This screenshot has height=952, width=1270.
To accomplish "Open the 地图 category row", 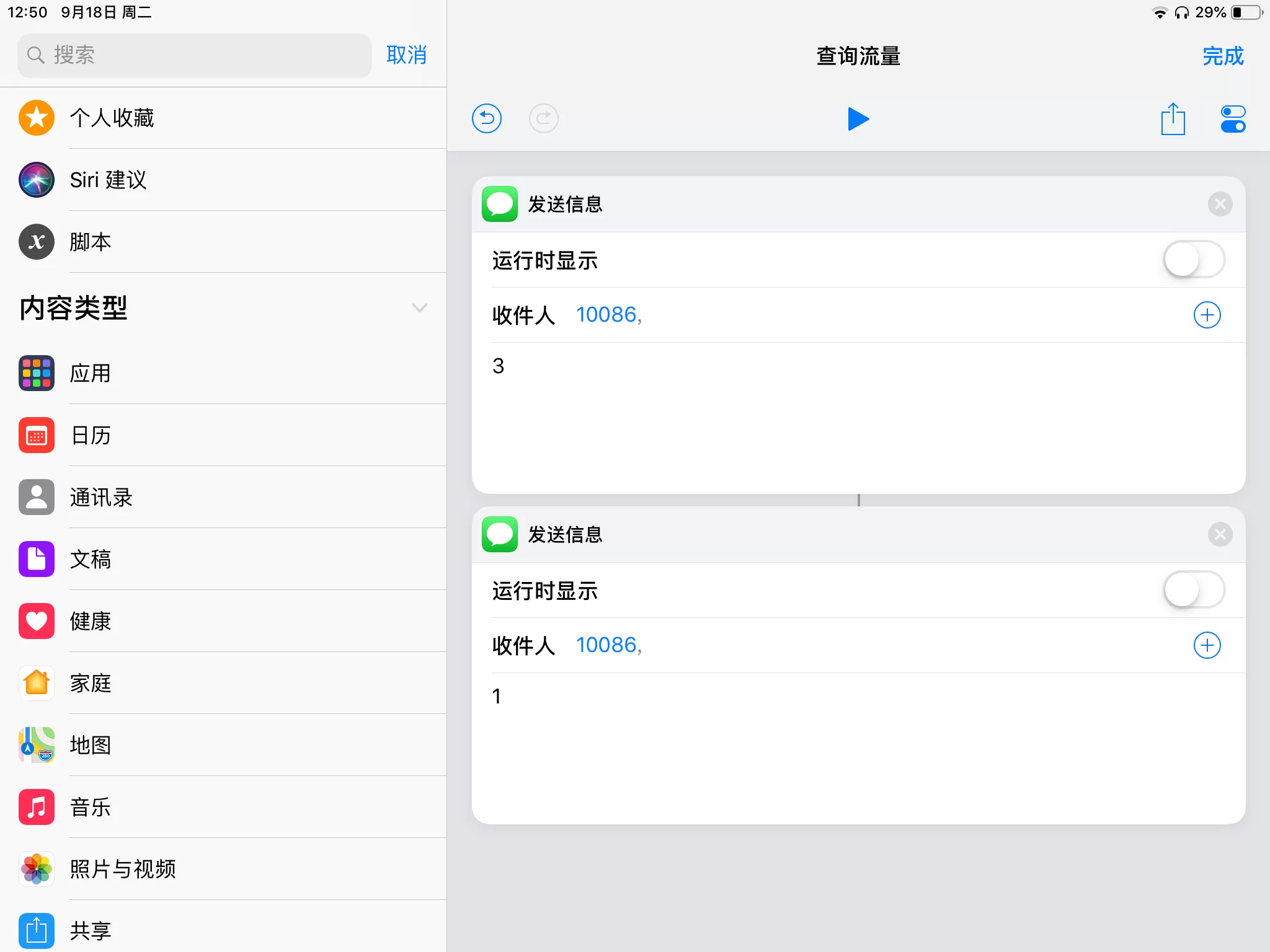I will [223, 745].
